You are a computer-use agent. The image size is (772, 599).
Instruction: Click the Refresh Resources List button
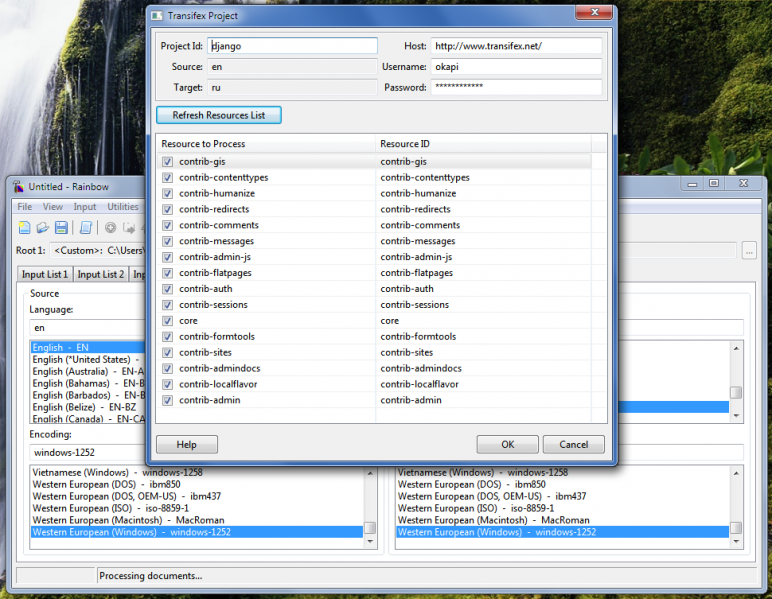pos(219,115)
